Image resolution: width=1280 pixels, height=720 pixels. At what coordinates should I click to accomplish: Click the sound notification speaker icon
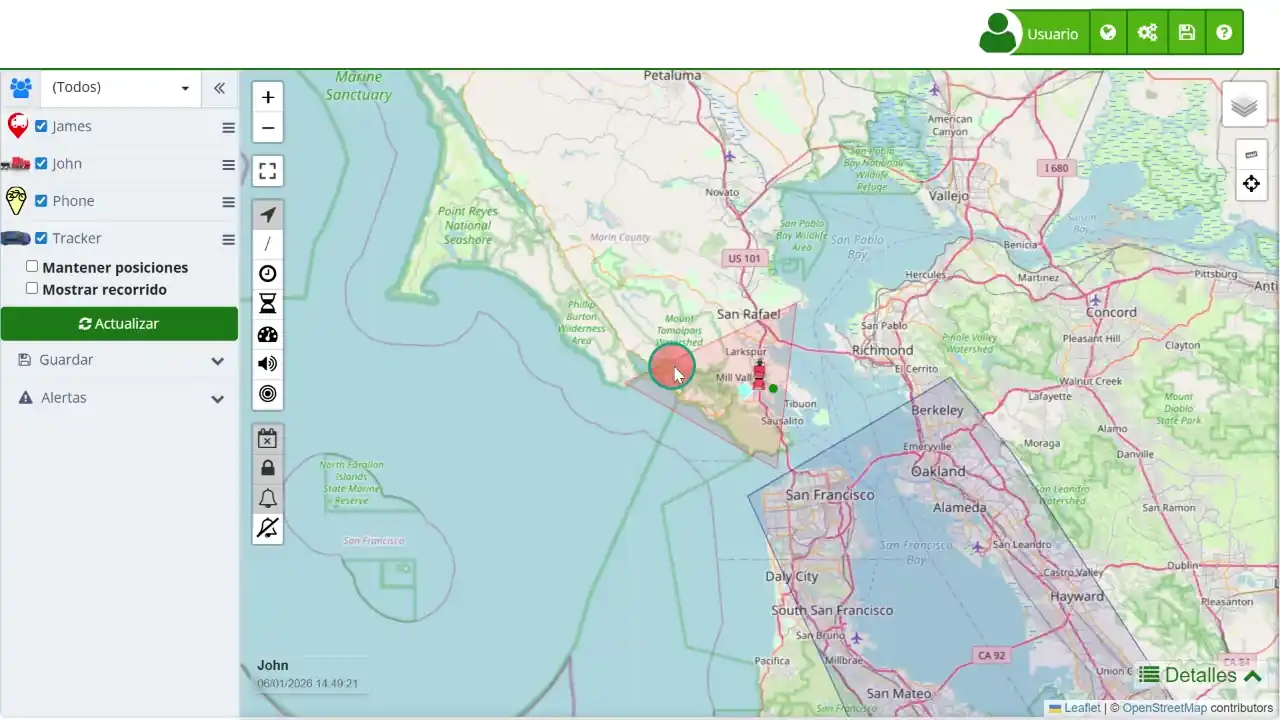pos(267,363)
